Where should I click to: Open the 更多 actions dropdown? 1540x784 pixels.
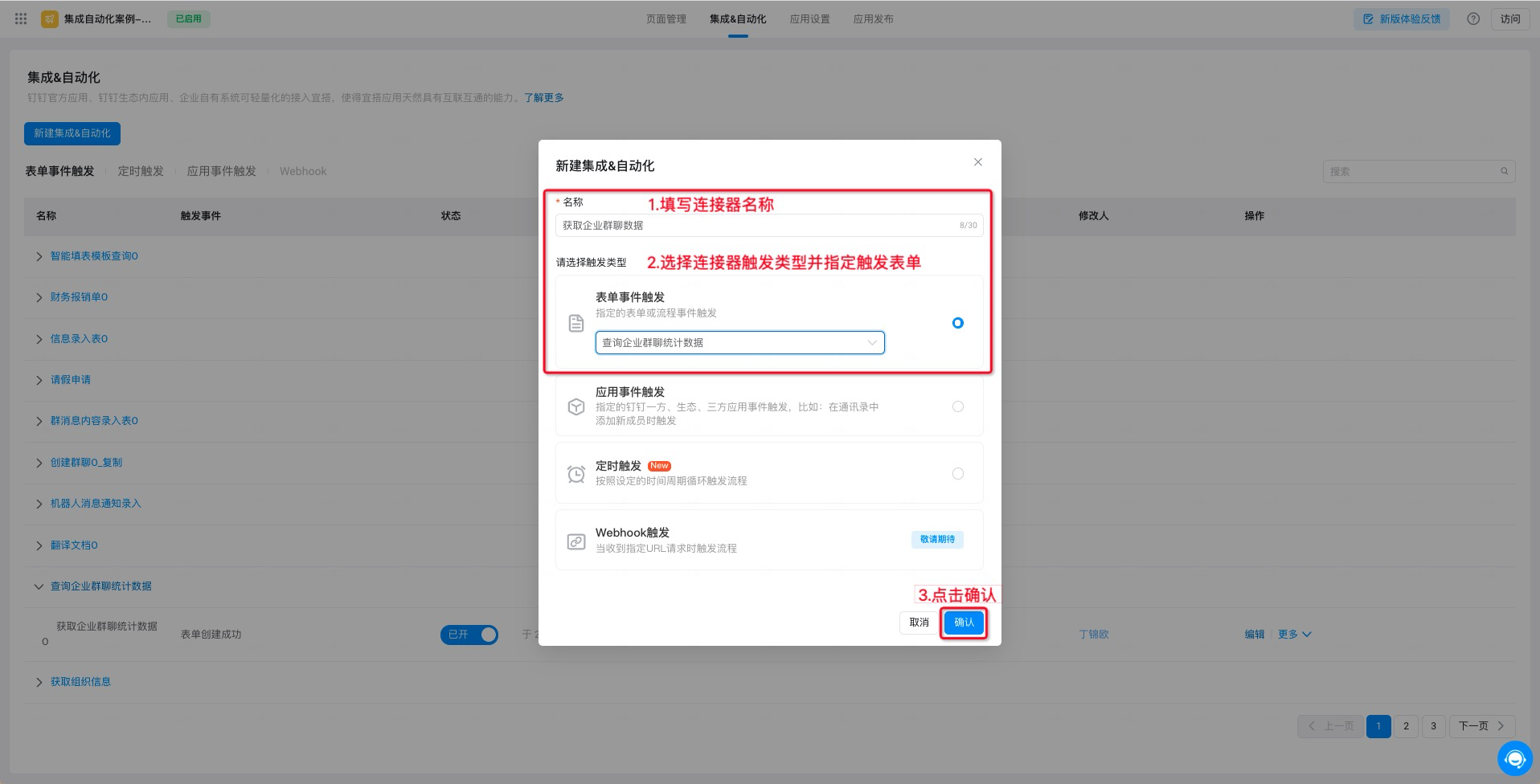tap(1294, 635)
